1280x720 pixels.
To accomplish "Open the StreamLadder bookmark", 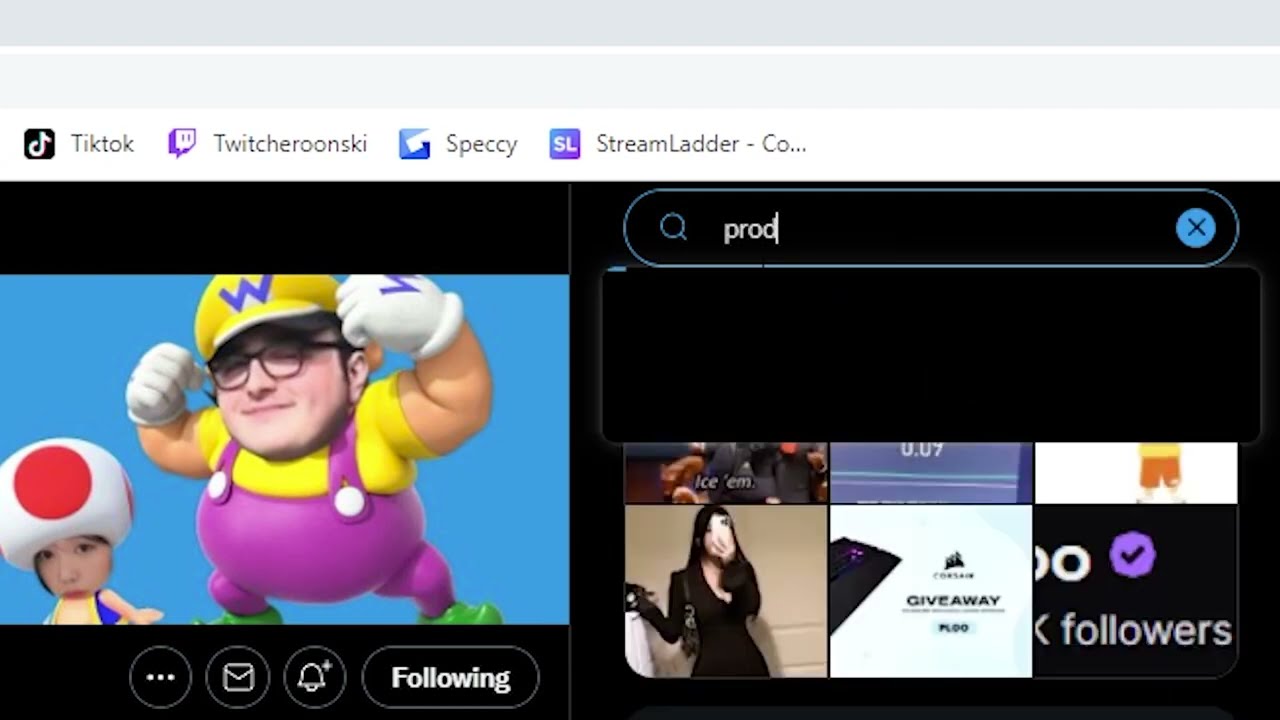I will 678,144.
